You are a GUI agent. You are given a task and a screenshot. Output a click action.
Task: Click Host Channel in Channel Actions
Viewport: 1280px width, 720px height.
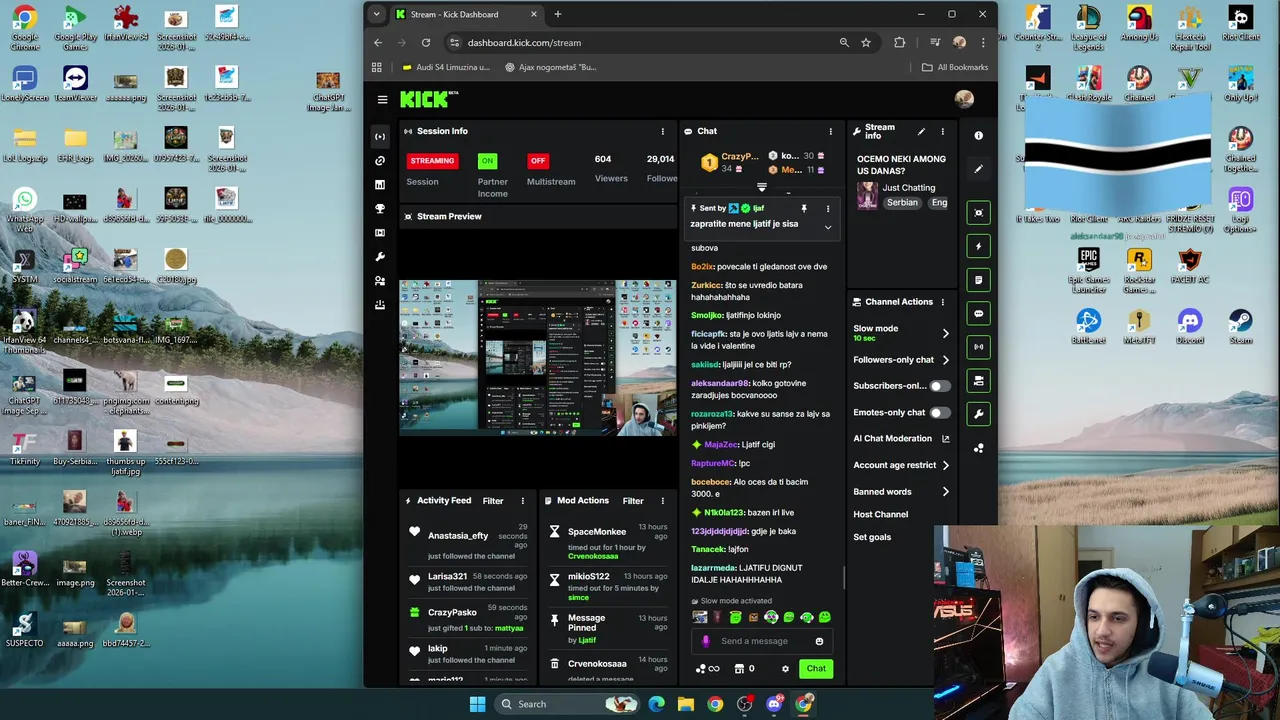(881, 514)
